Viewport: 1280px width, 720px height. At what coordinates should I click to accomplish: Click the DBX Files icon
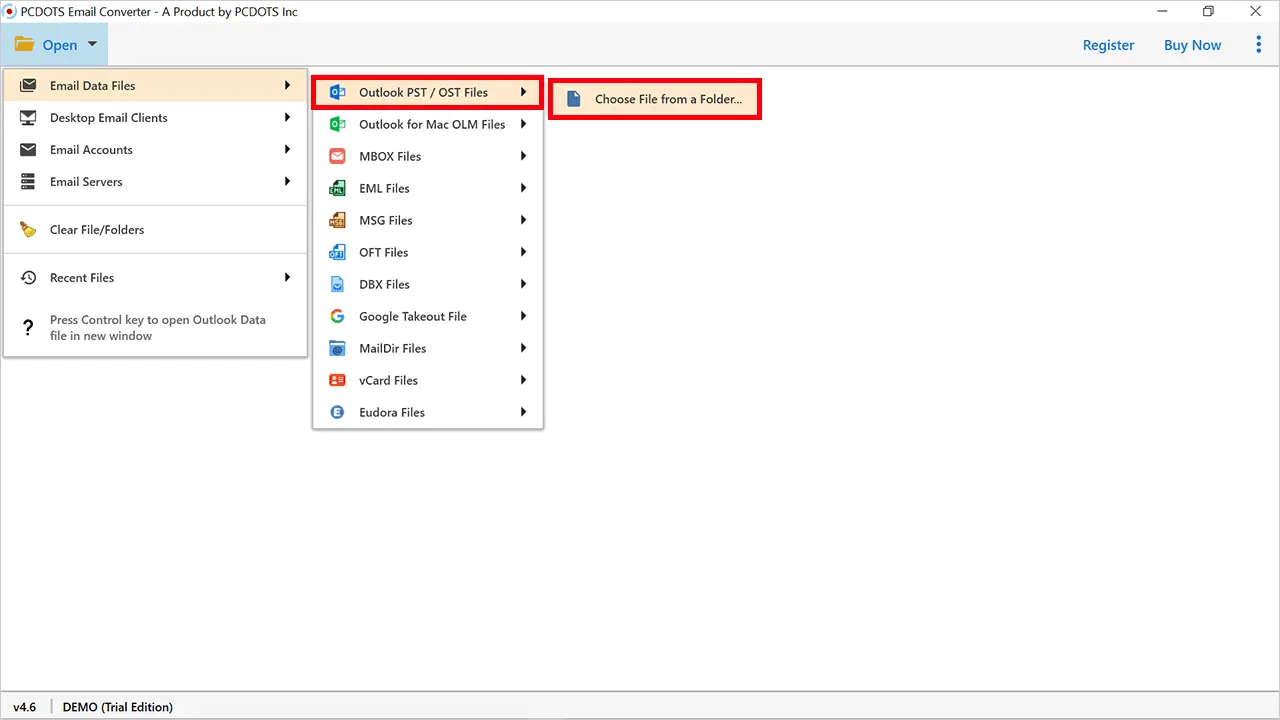[x=338, y=285]
